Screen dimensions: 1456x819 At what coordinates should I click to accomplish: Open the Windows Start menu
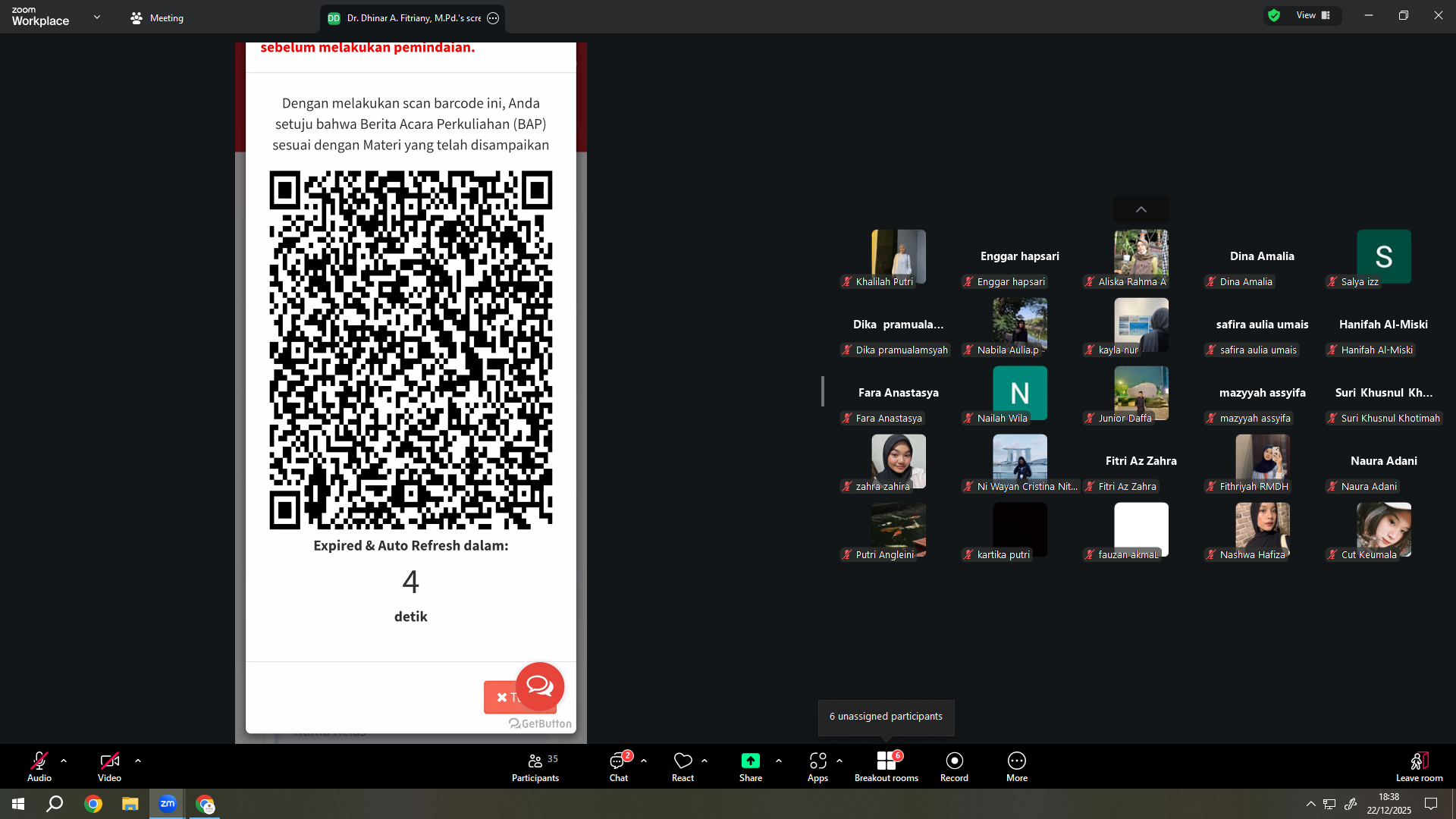click(18, 804)
